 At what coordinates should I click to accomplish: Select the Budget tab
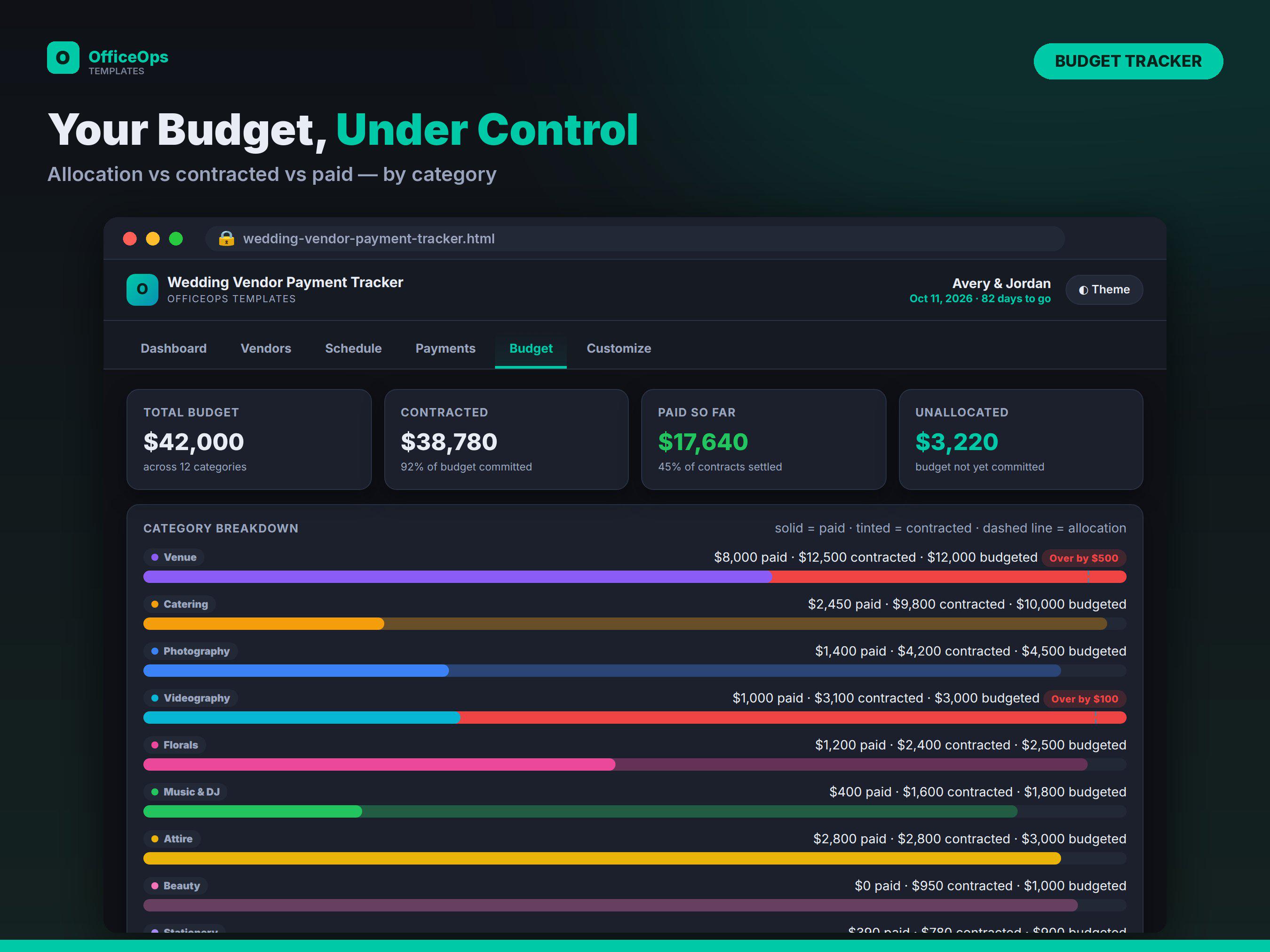click(x=531, y=348)
